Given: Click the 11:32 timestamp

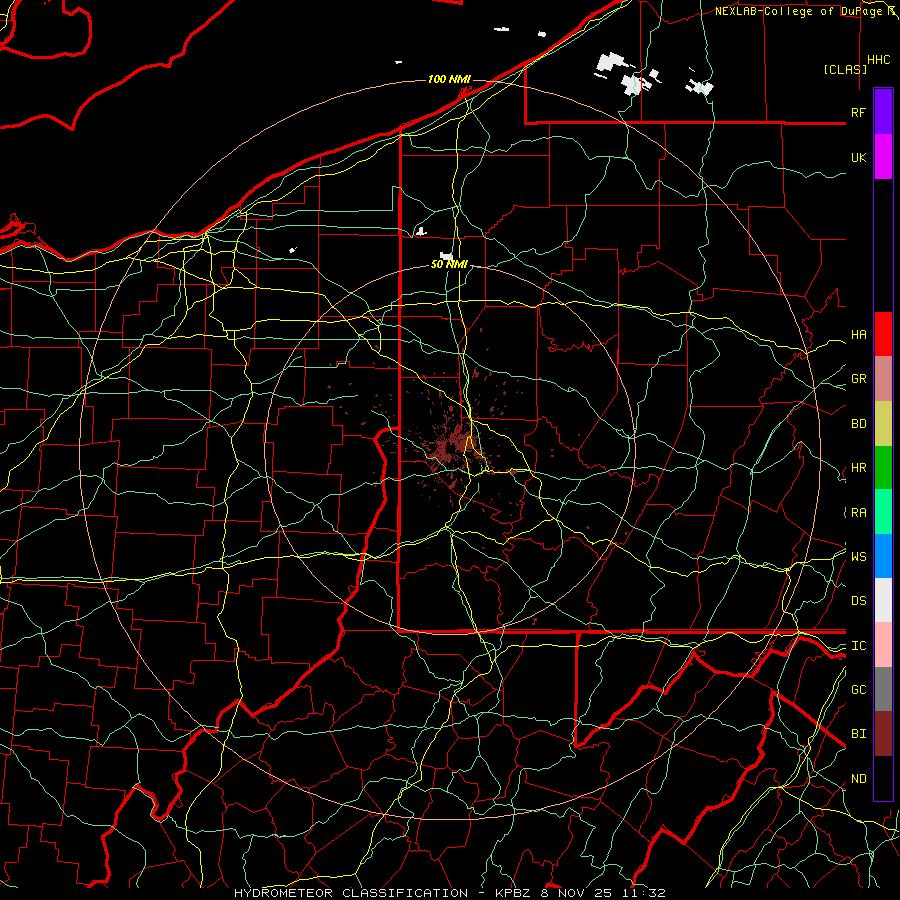Looking at the screenshot, I should 642,893.
